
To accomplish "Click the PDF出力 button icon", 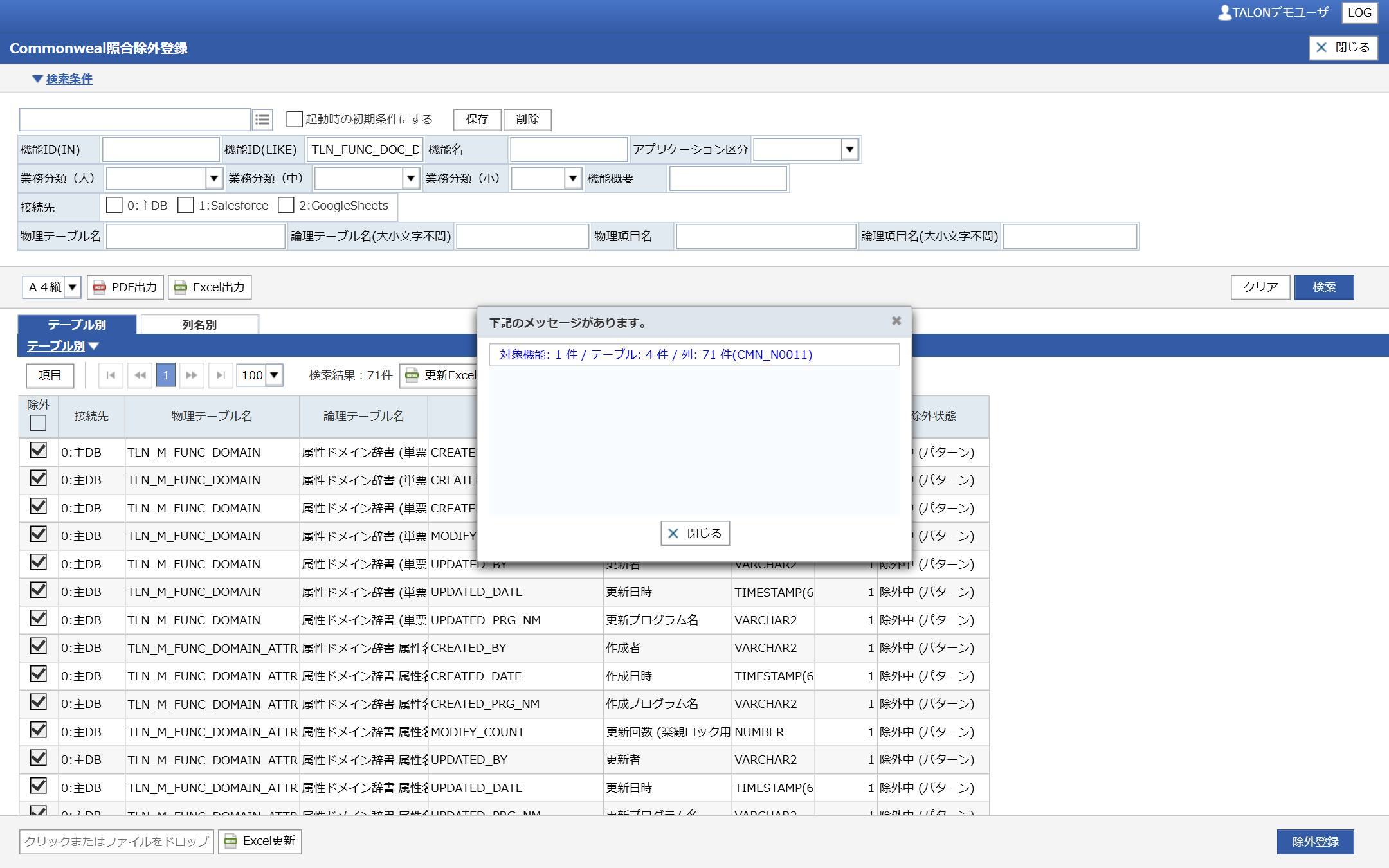I will [99, 287].
